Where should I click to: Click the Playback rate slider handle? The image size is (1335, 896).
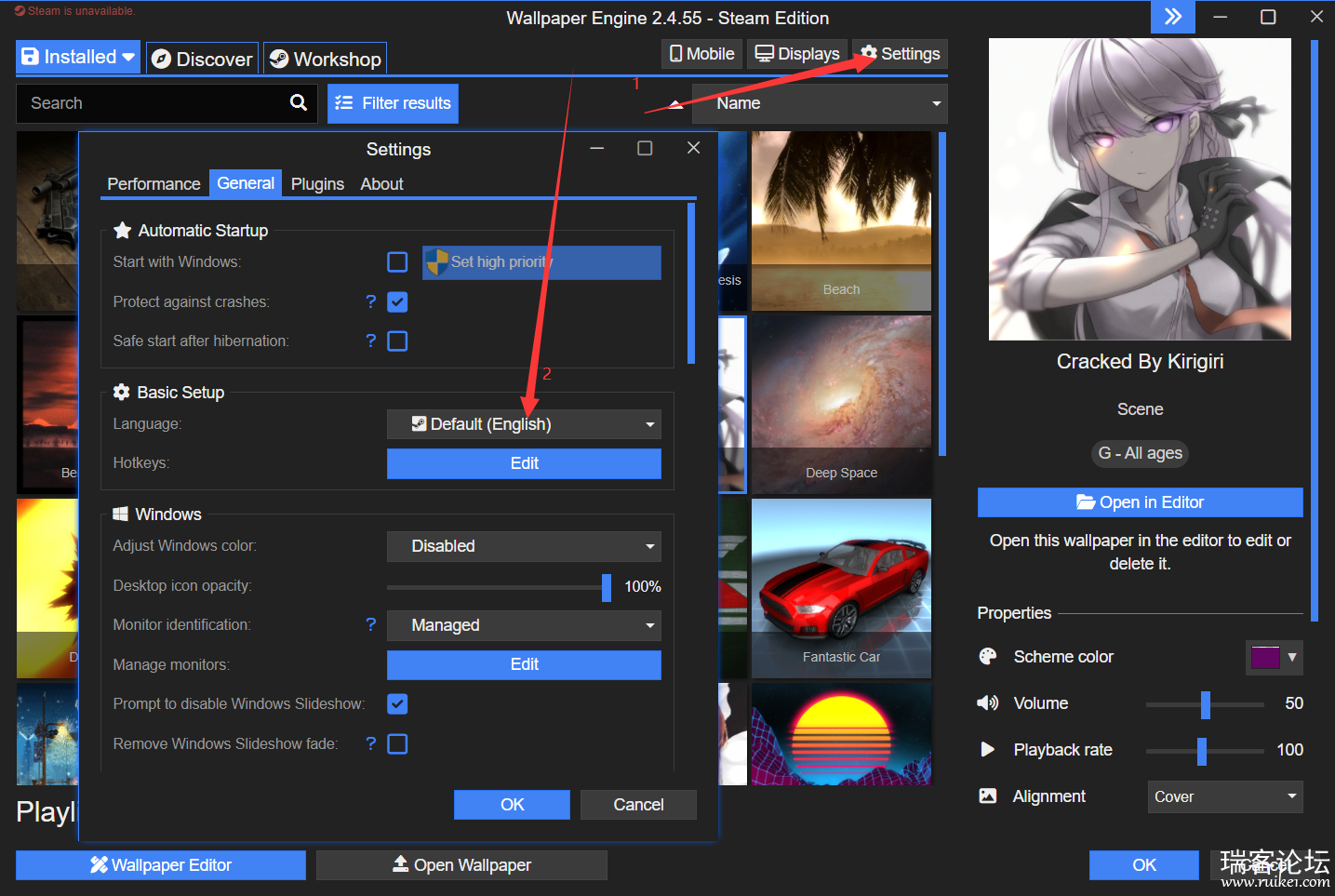tap(1202, 751)
